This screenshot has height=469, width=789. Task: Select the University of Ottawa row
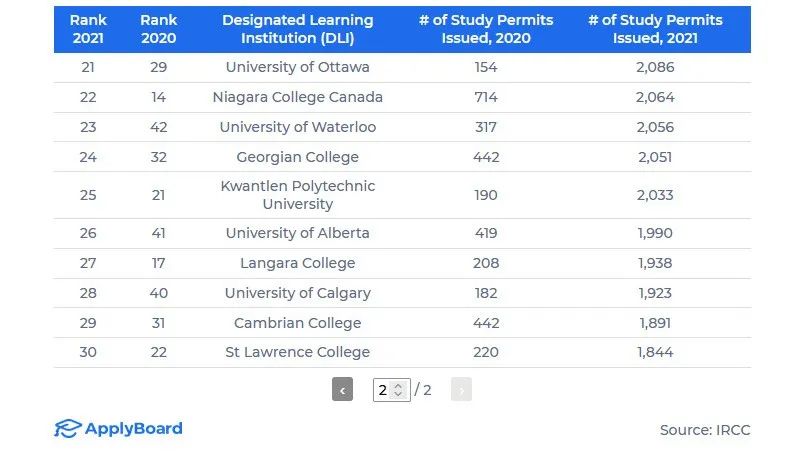point(297,67)
